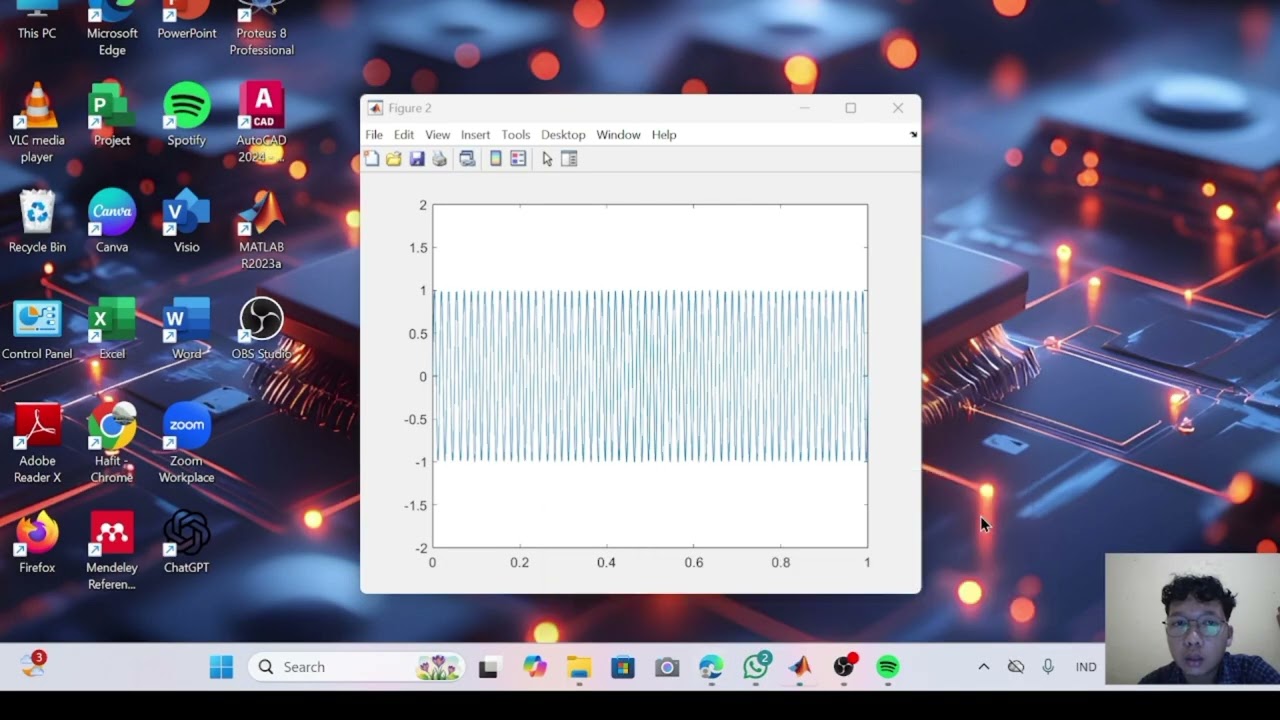
Task: Select the Word desktop shortcut
Action: [x=187, y=329]
